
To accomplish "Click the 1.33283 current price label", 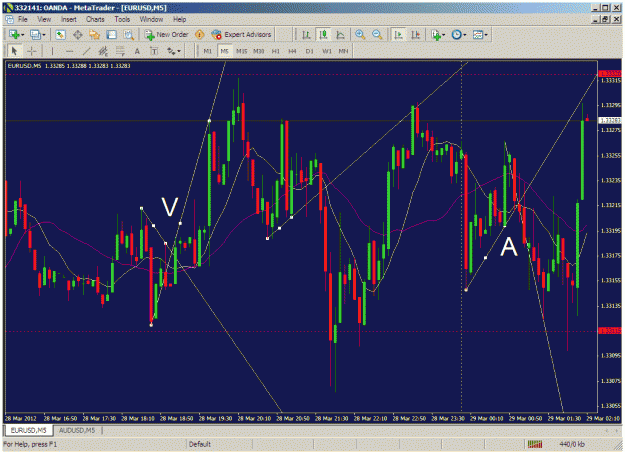I will point(610,120).
